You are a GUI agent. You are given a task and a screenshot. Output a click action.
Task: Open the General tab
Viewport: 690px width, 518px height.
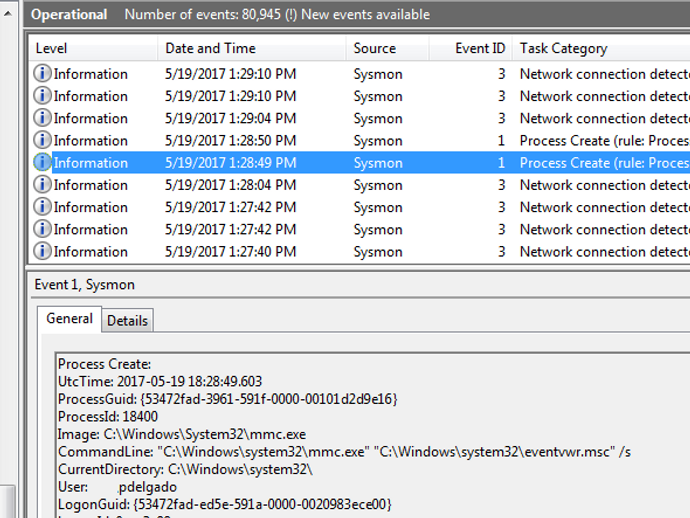tap(70, 319)
